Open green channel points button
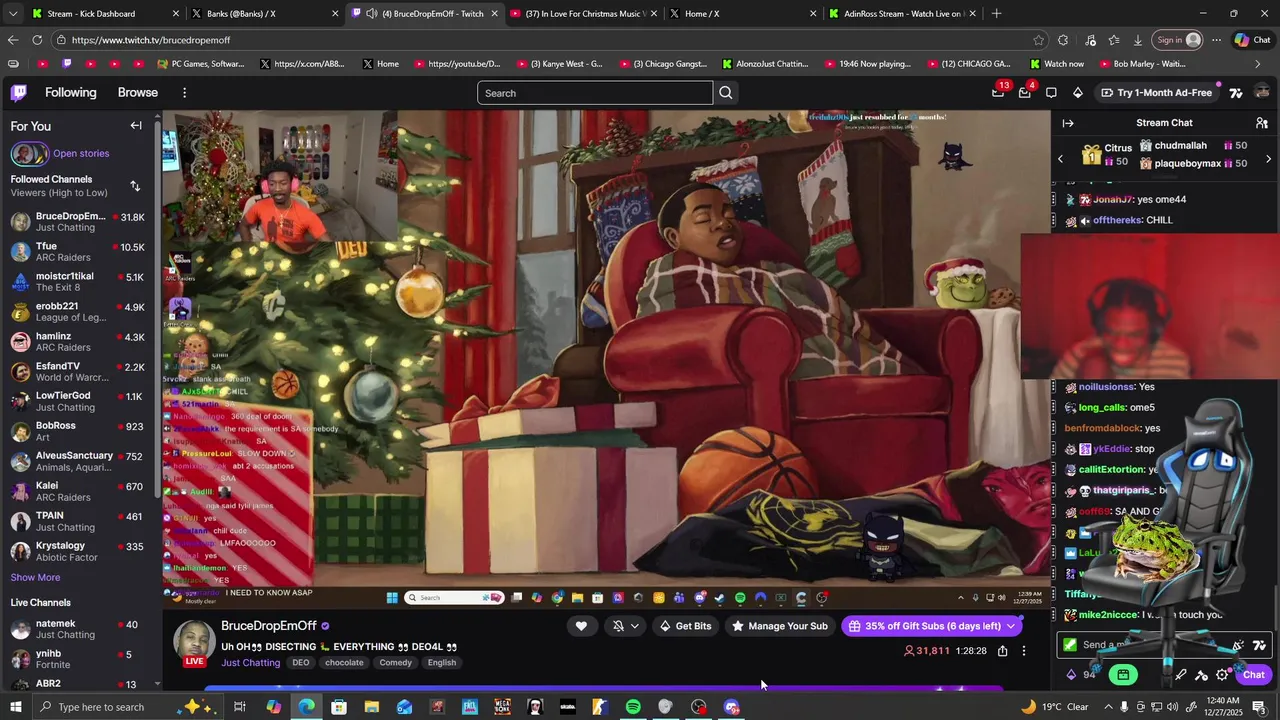1280x720 pixels. 1123,675
